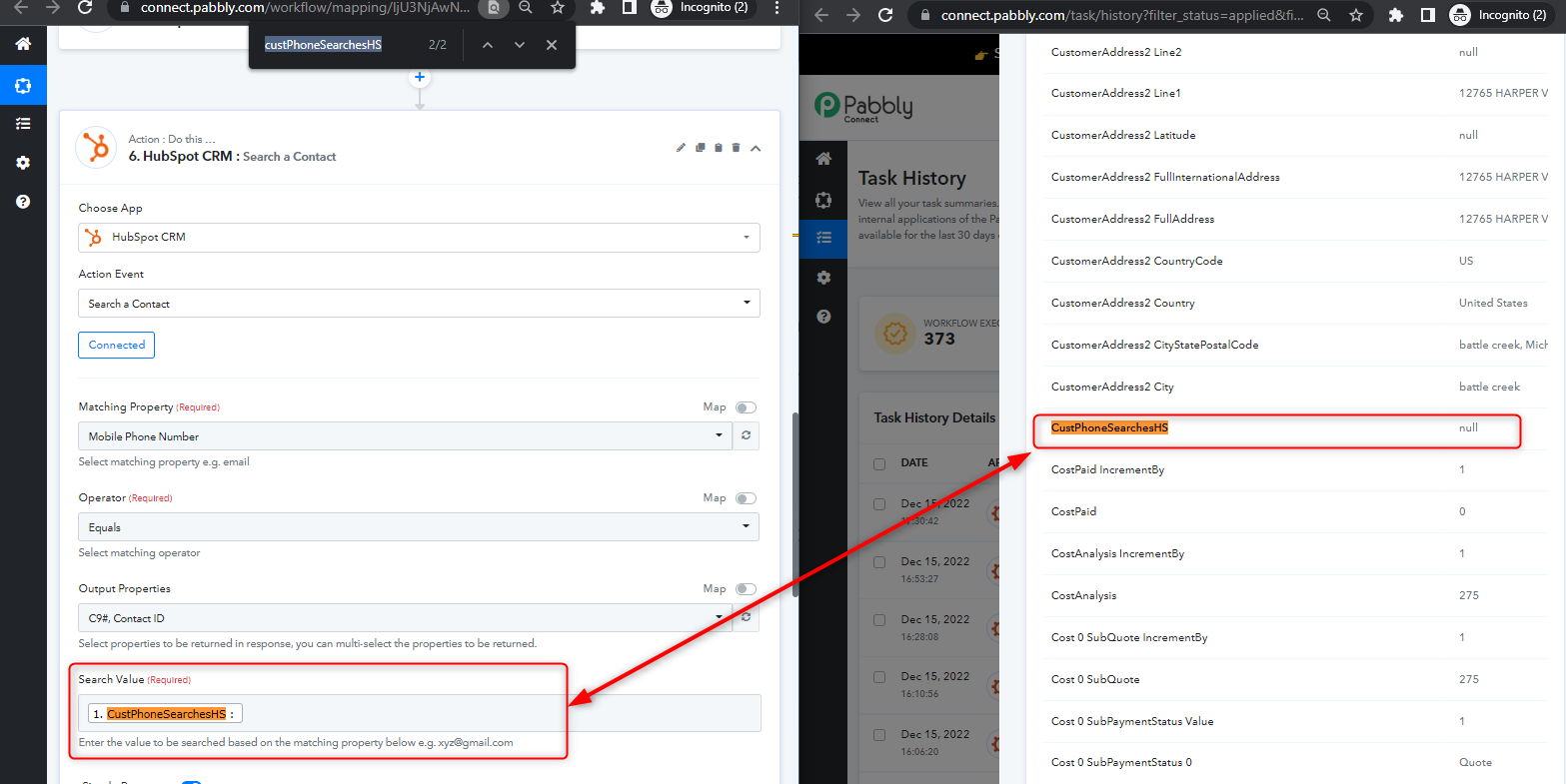Click CostAnalysis value 275 in task details
1566x784 pixels.
(1468, 595)
